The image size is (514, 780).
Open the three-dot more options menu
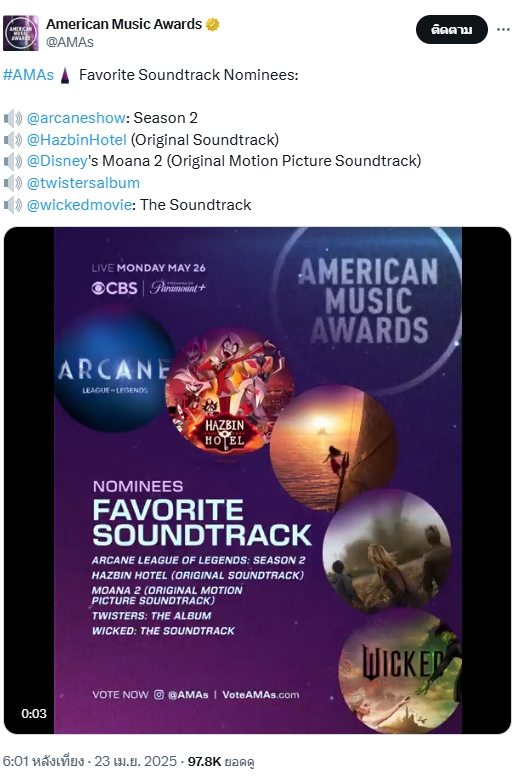pyautogui.click(x=503, y=29)
